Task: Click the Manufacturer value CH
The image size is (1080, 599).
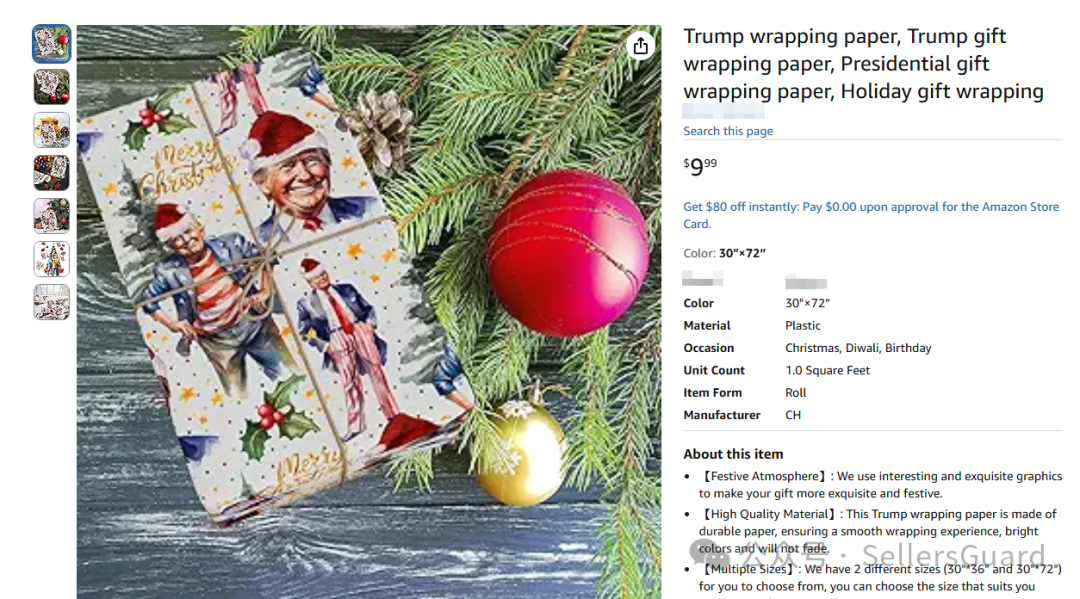Action: coord(793,415)
